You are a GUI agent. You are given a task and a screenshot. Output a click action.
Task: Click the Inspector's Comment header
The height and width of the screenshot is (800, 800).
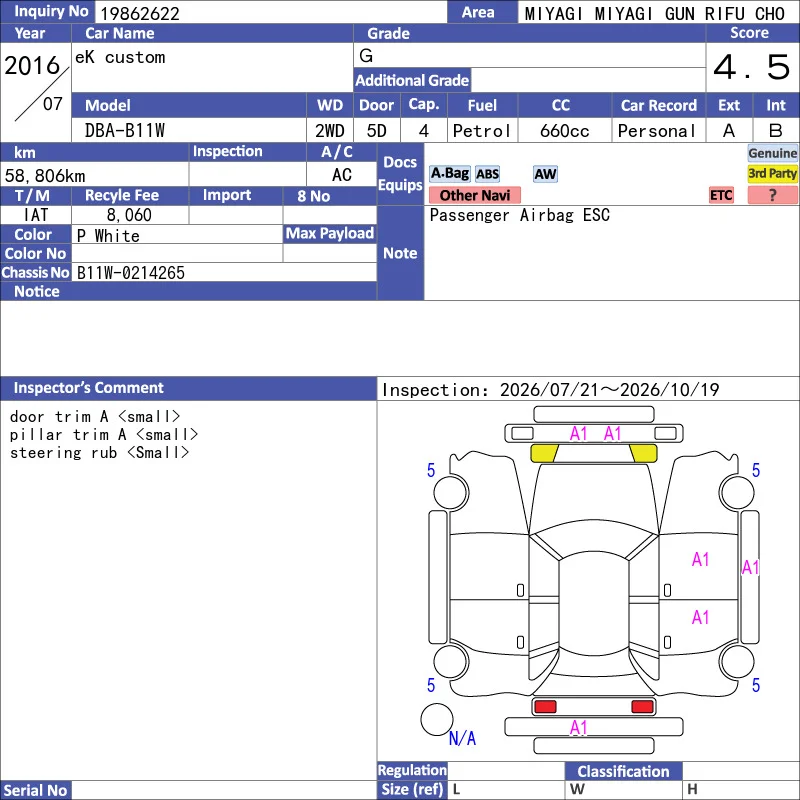click(x=188, y=388)
